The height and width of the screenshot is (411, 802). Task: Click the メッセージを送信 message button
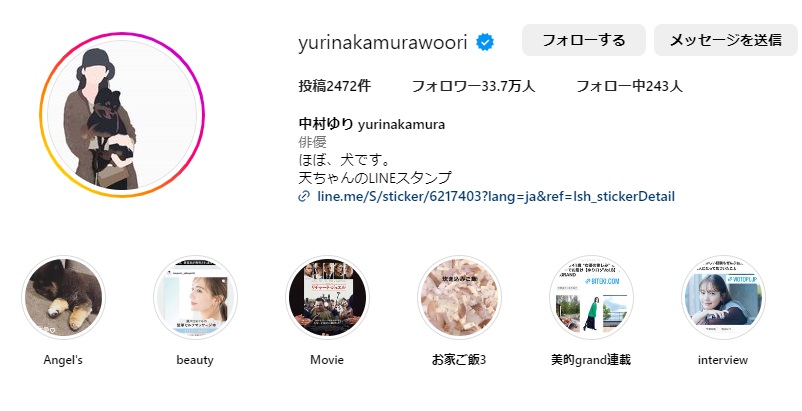(726, 40)
